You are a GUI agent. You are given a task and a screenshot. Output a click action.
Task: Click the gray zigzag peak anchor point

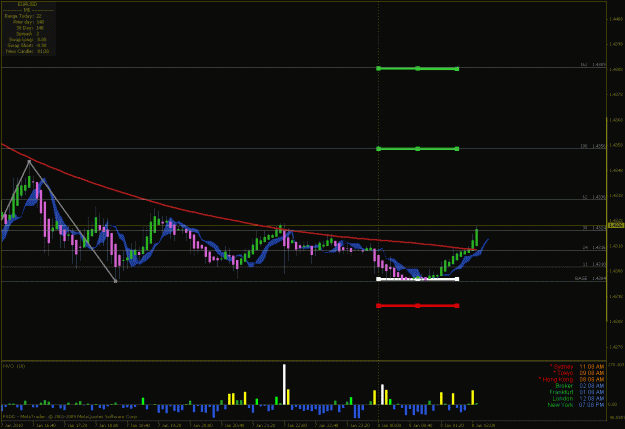tap(29, 161)
